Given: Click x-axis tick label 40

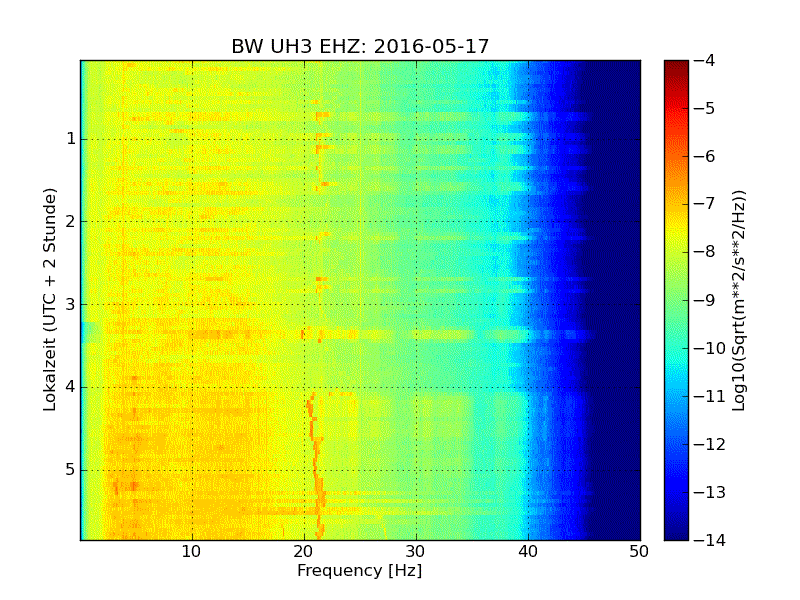Looking at the screenshot, I should tap(528, 552).
